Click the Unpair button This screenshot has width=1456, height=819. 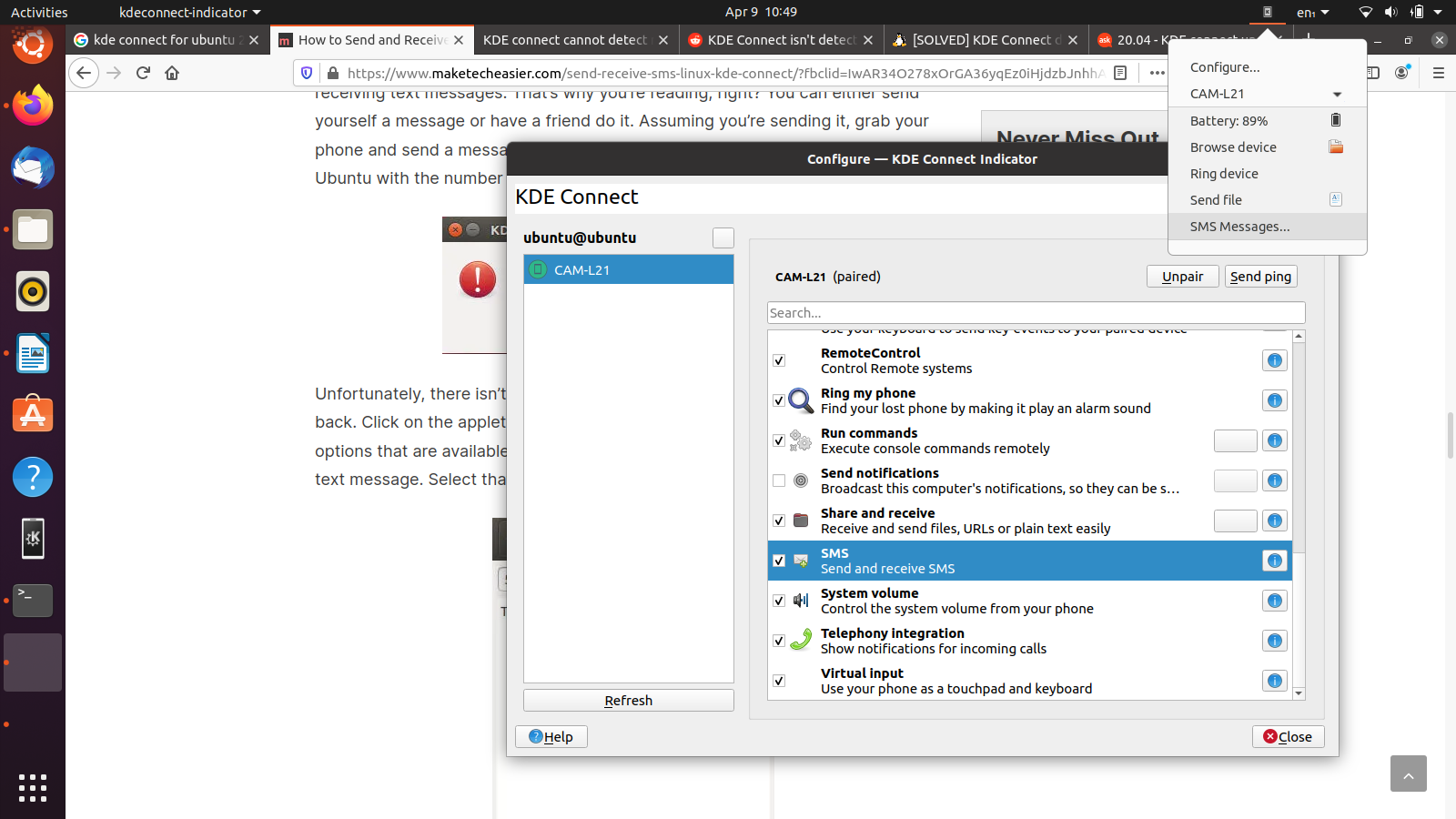[x=1183, y=277]
